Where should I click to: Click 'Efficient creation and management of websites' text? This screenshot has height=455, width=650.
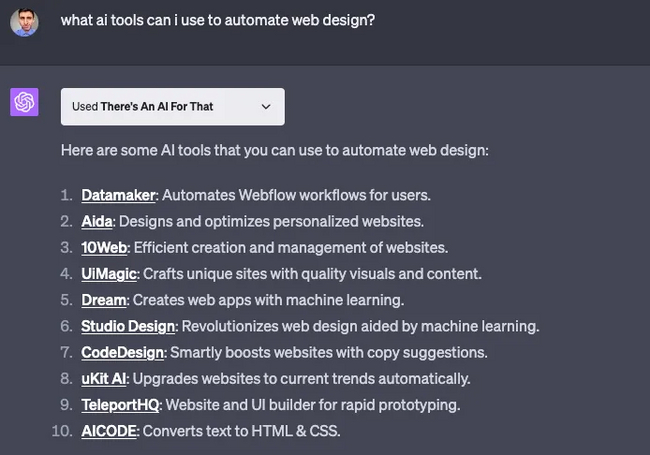(291, 247)
